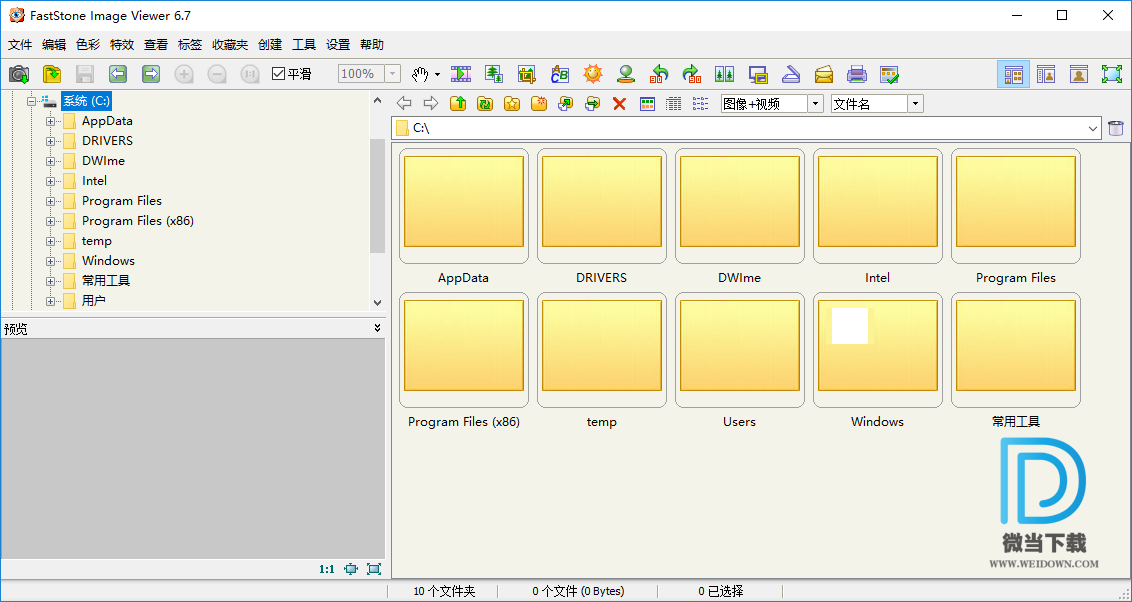Open the 工具 menu
Image resolution: width=1132 pixels, height=602 pixels.
coord(304,45)
